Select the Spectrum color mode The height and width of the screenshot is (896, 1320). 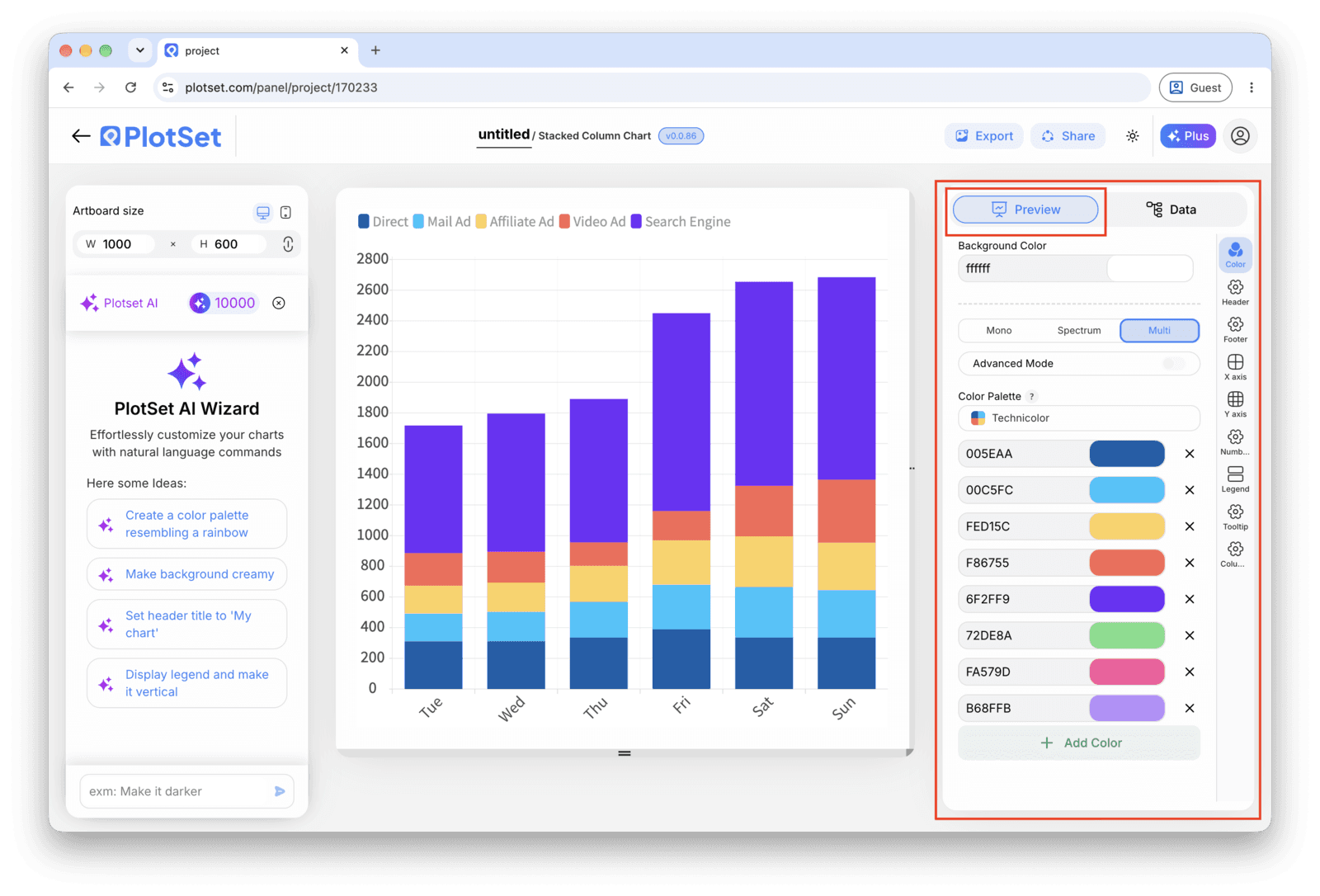[x=1079, y=331]
